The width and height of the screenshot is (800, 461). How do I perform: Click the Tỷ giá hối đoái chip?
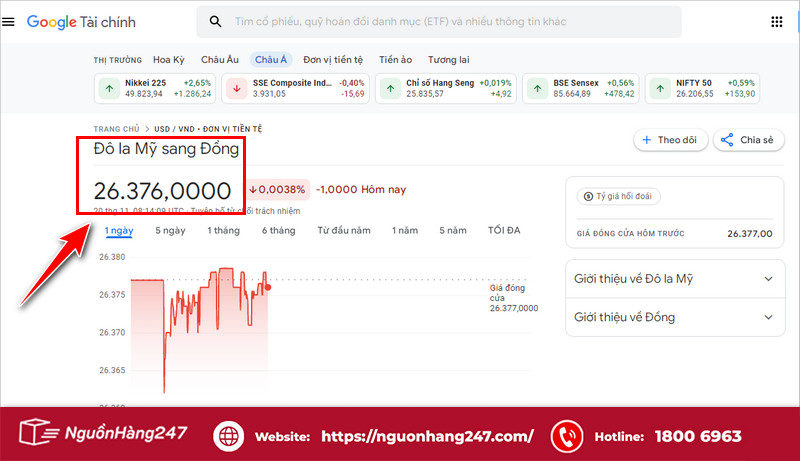coord(618,197)
